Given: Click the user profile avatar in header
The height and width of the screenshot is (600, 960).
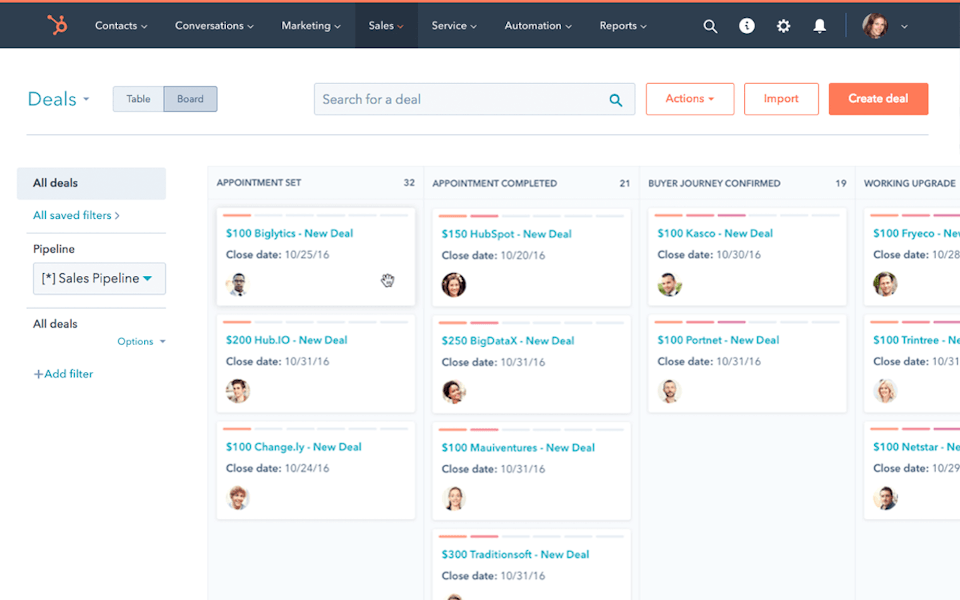Looking at the screenshot, I should [875, 26].
